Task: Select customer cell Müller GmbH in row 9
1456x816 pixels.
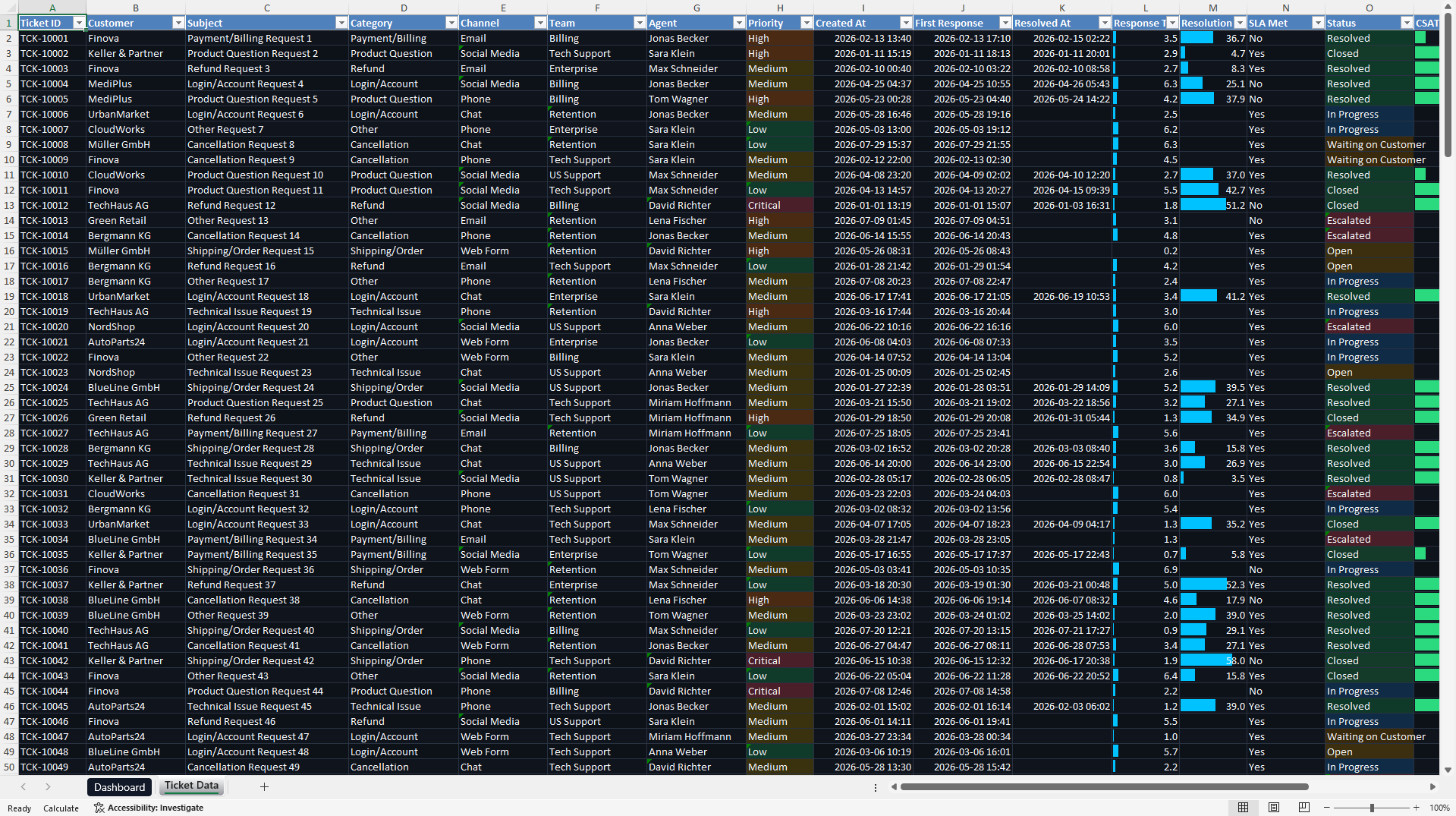Action: [x=136, y=144]
